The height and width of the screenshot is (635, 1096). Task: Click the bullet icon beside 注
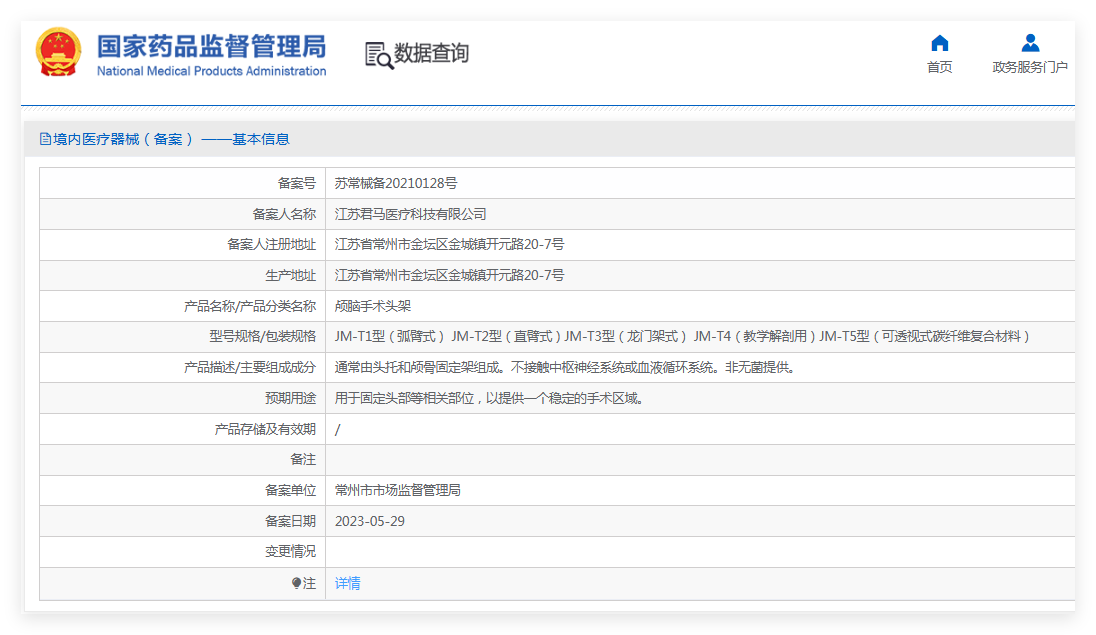pos(296,583)
